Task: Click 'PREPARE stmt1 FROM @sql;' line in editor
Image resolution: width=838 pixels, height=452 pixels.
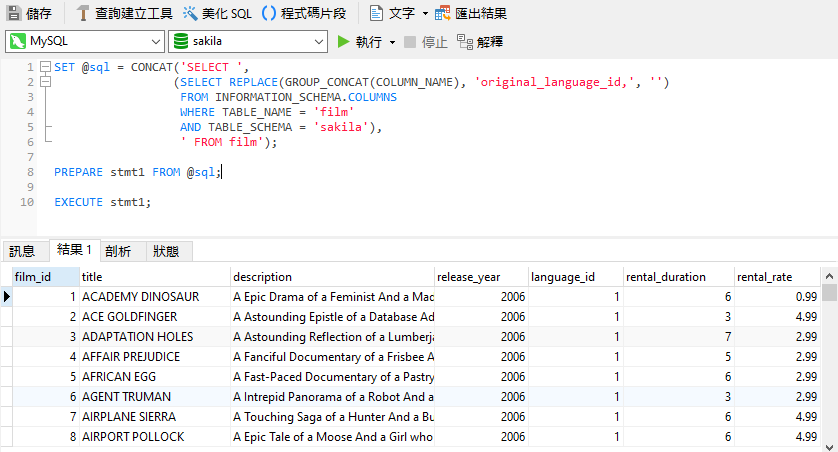Action: pyautogui.click(x=137, y=172)
